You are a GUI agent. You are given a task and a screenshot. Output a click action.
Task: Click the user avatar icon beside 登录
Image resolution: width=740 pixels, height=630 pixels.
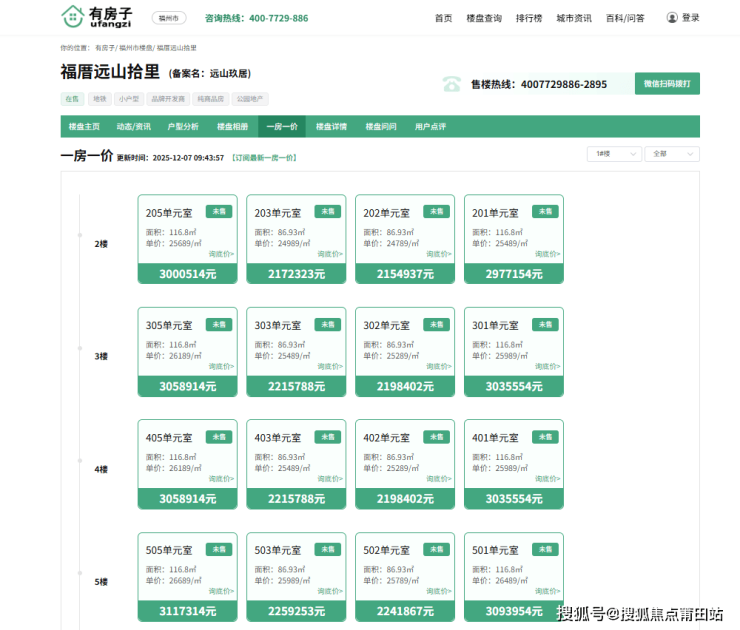[x=672, y=18]
